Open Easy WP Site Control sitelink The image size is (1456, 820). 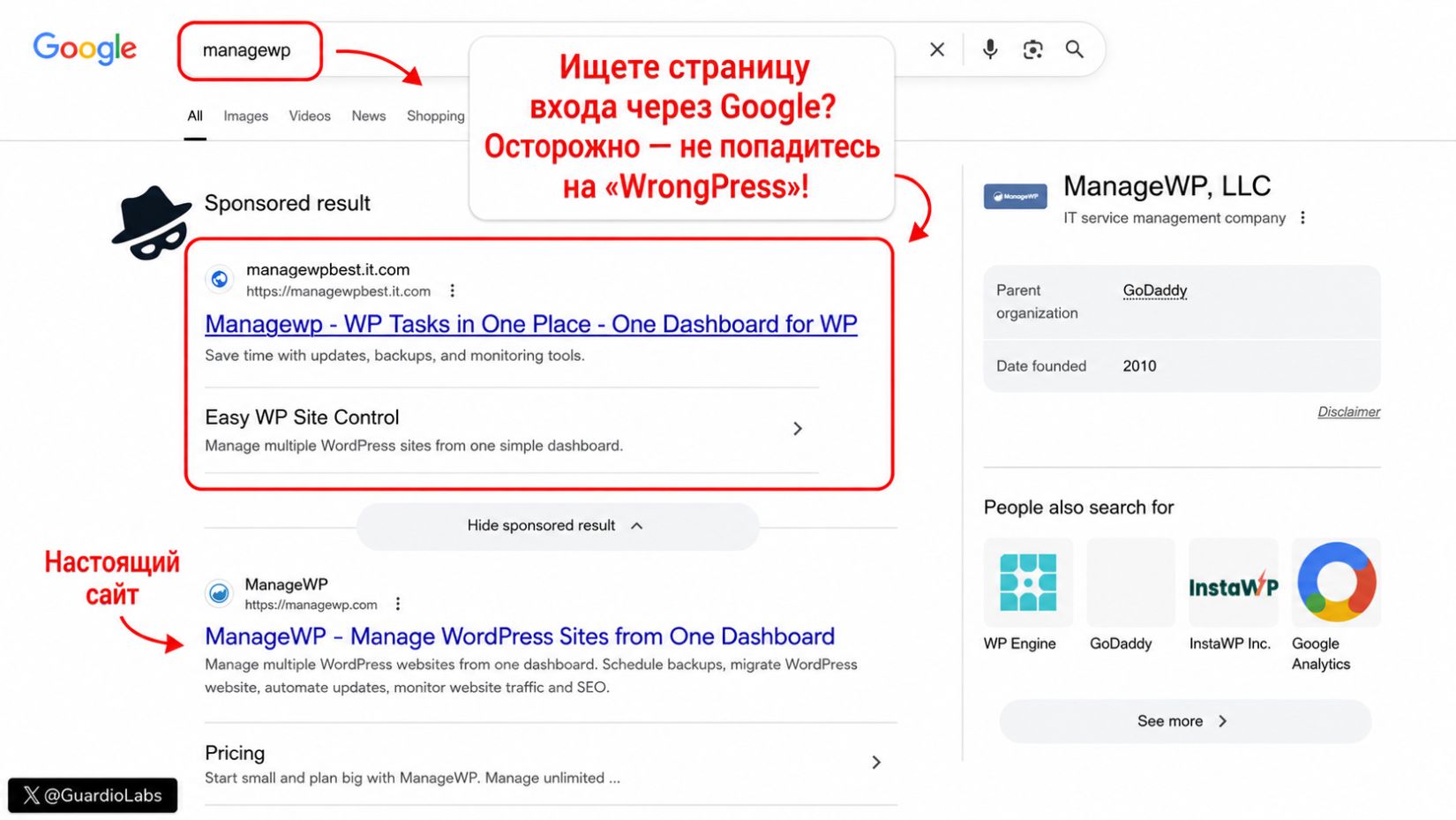[x=302, y=418]
